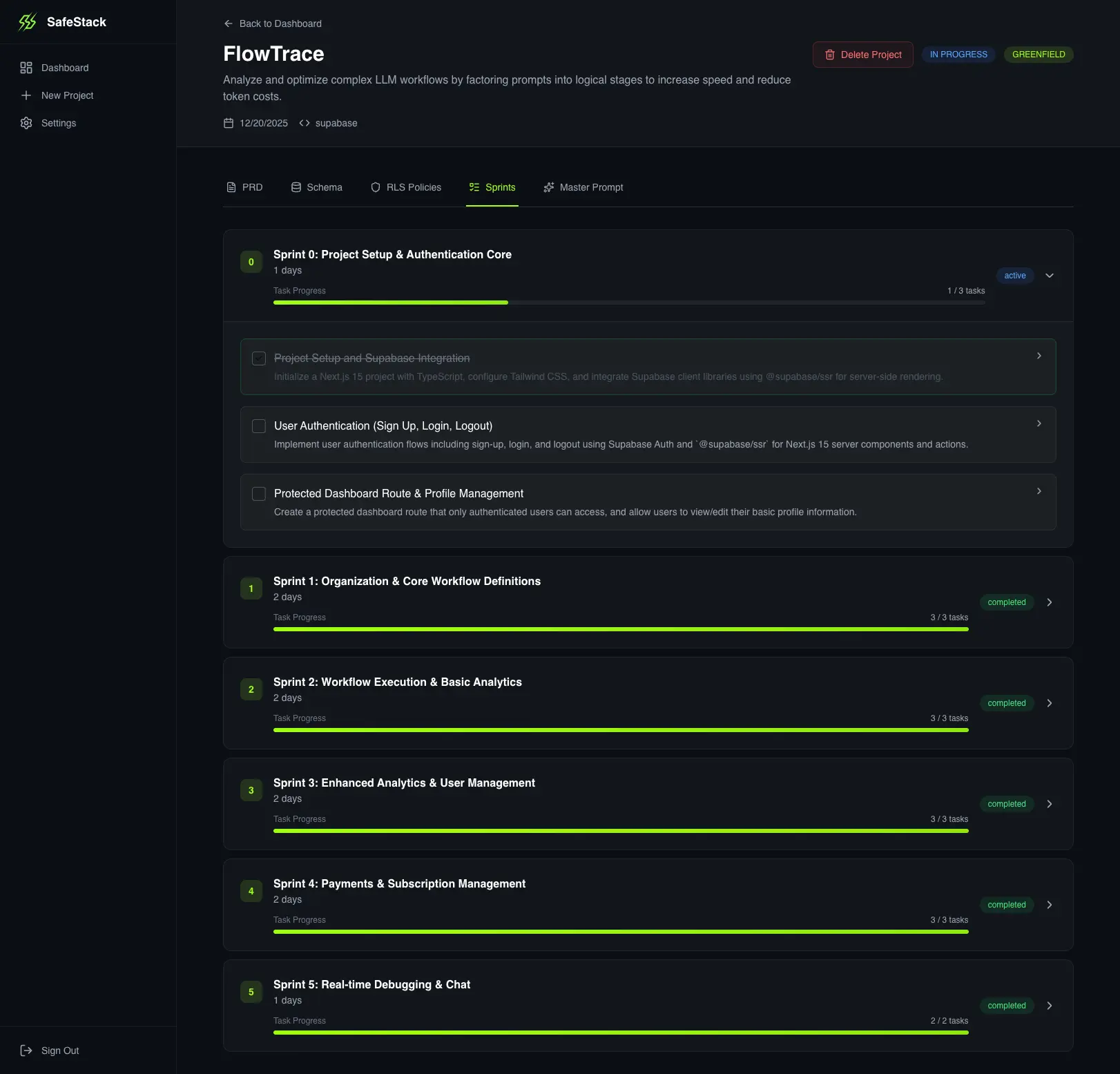Expand Sprint 3 Enhanced Analytics chevron
This screenshot has height=1074, width=1120.
1050,804
